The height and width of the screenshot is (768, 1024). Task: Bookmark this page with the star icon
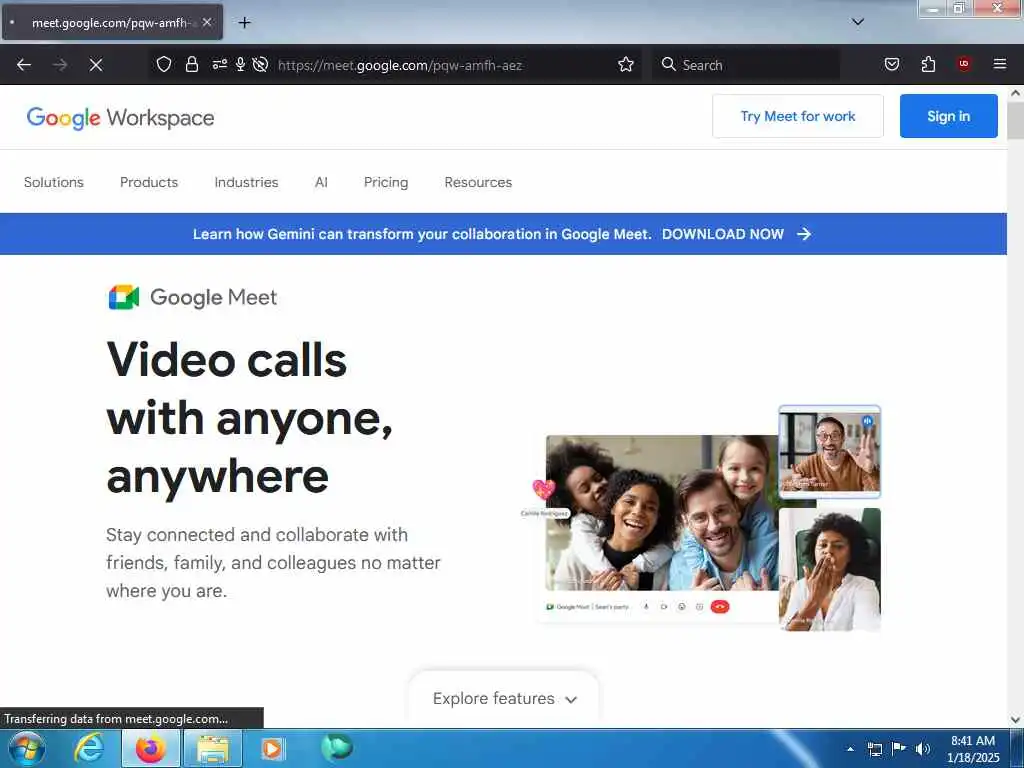[x=626, y=64]
